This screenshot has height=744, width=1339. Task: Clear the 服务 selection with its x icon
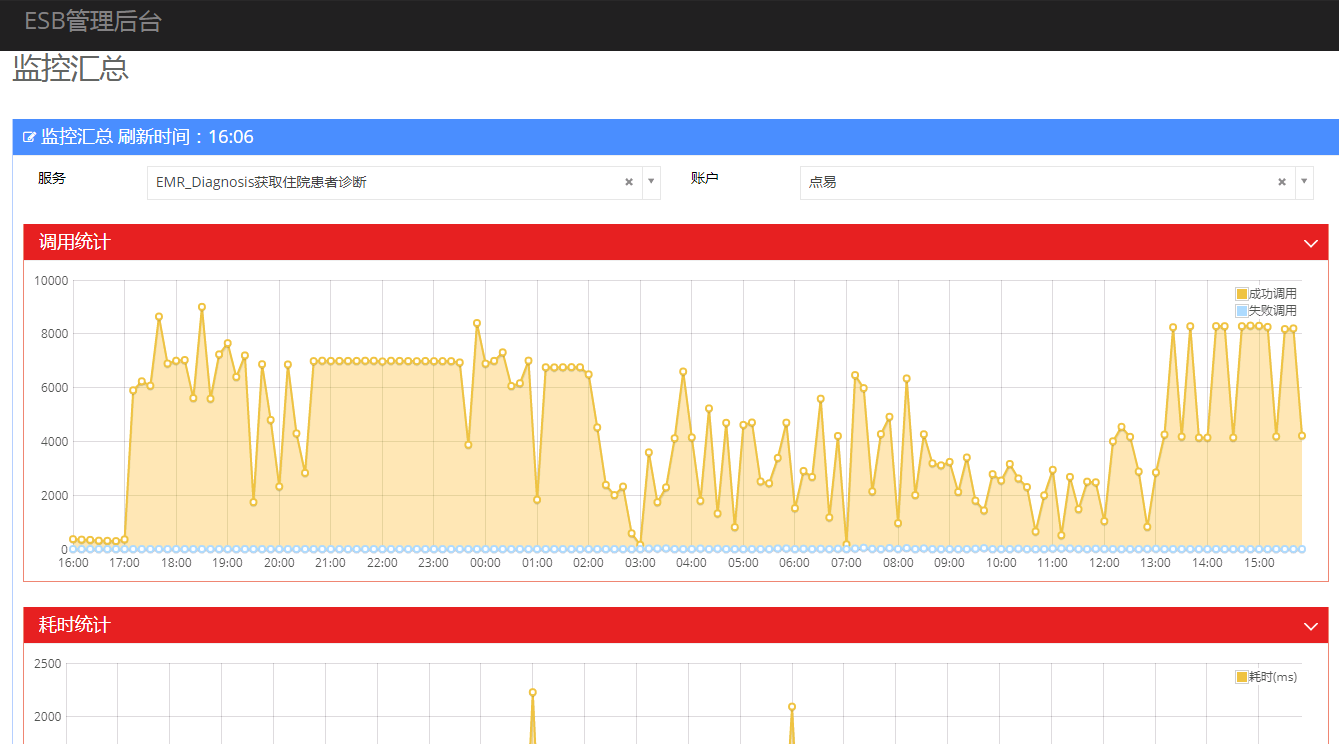(629, 182)
